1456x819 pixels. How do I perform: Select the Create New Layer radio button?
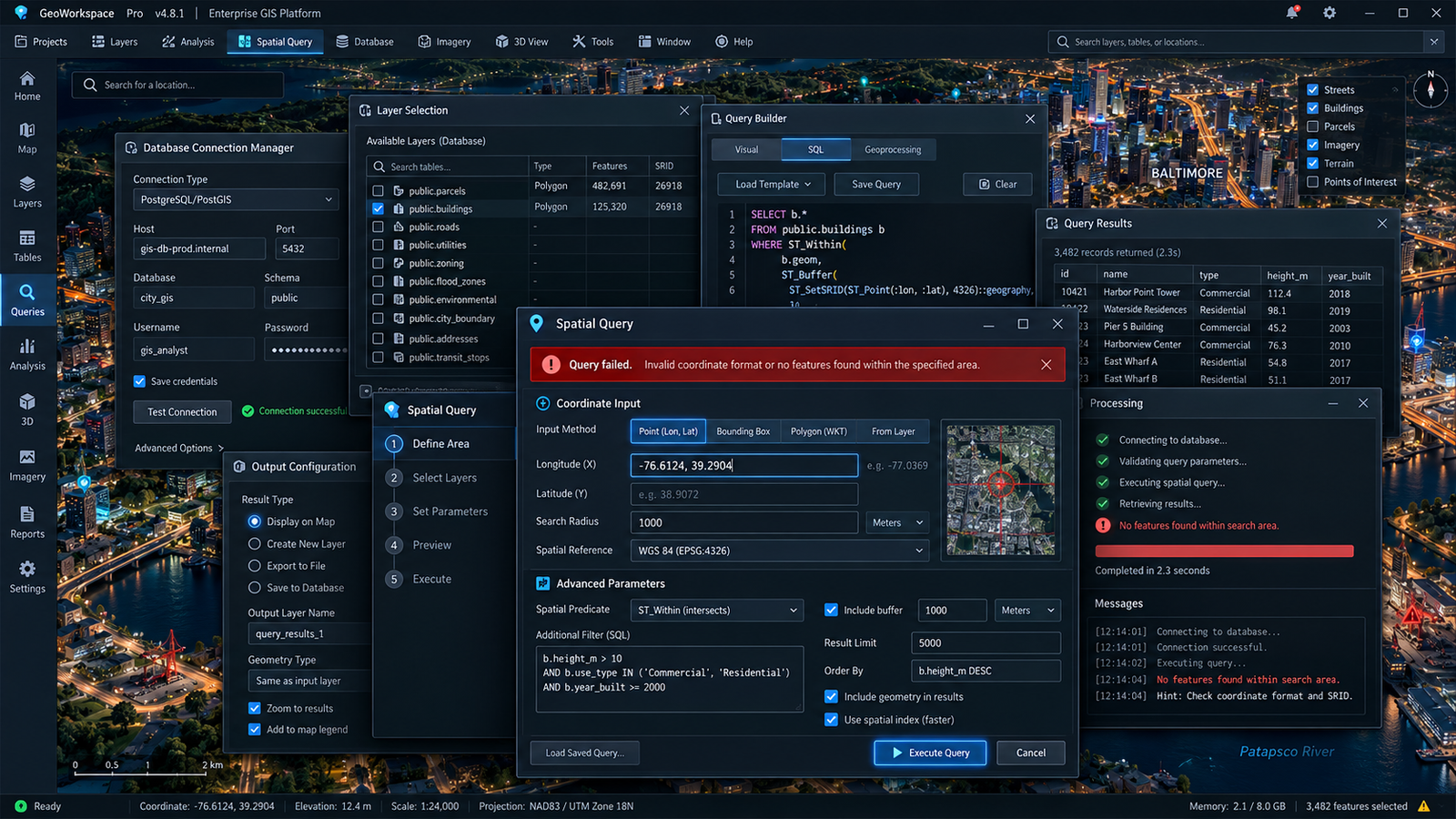pos(255,543)
